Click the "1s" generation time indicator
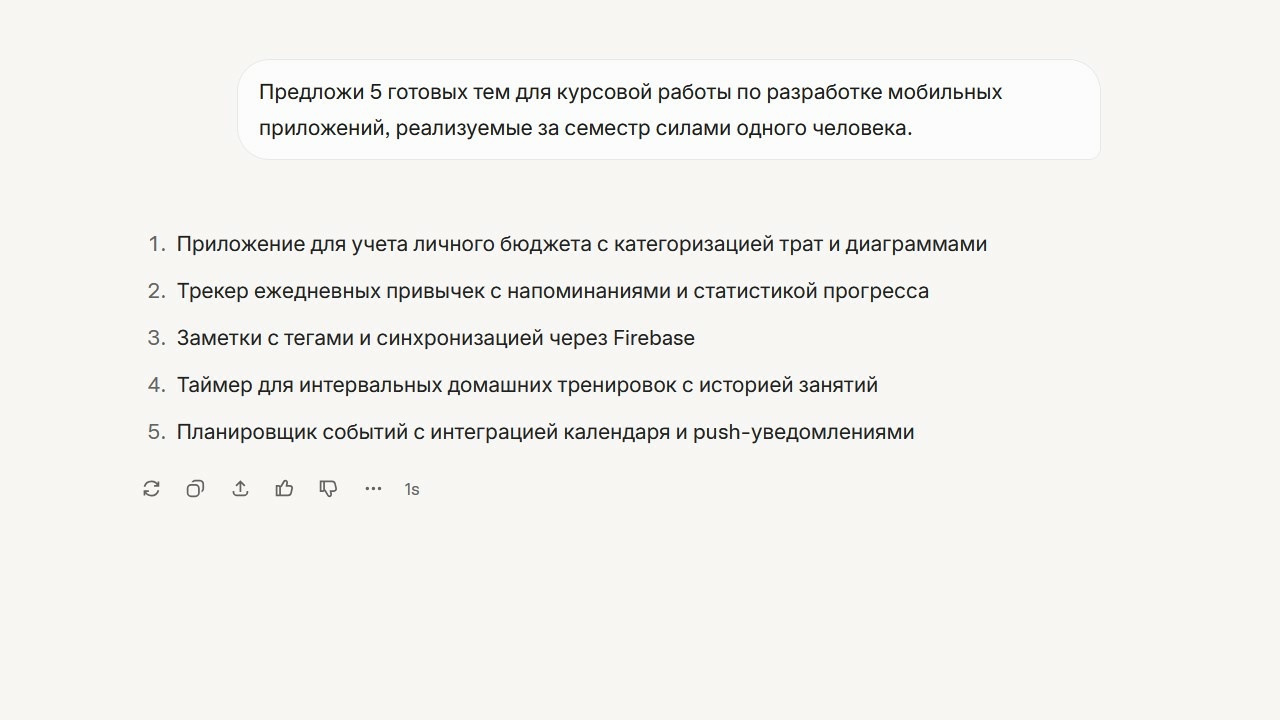The width and height of the screenshot is (1280, 720). 411,489
